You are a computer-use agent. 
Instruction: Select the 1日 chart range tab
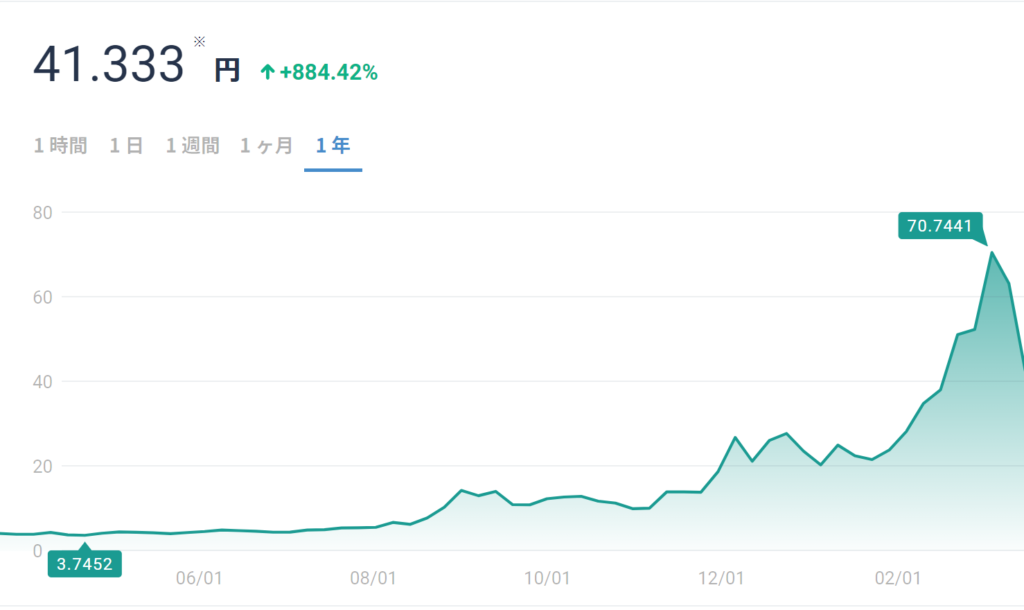point(127,146)
